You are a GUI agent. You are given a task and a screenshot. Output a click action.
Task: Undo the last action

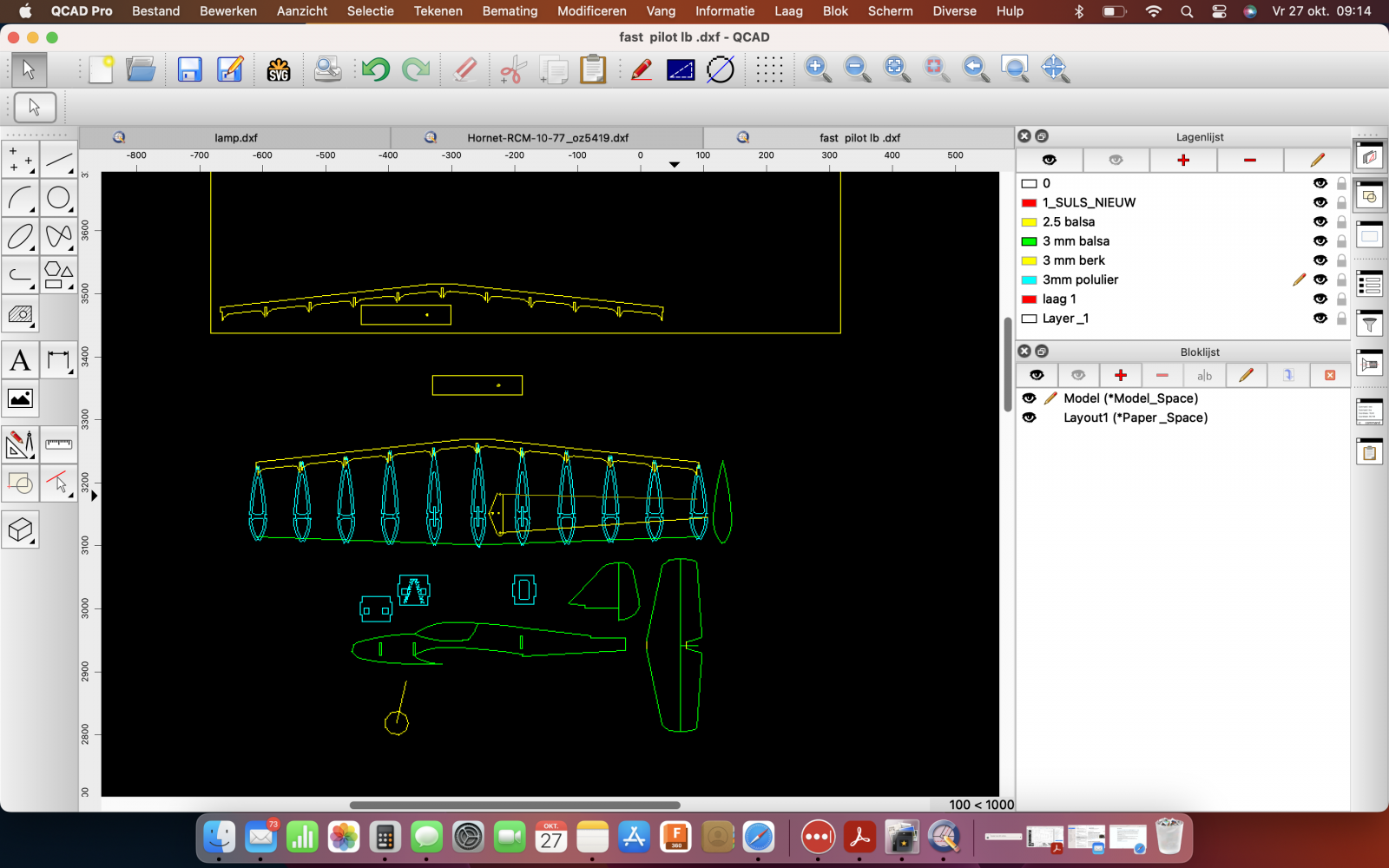(x=376, y=69)
